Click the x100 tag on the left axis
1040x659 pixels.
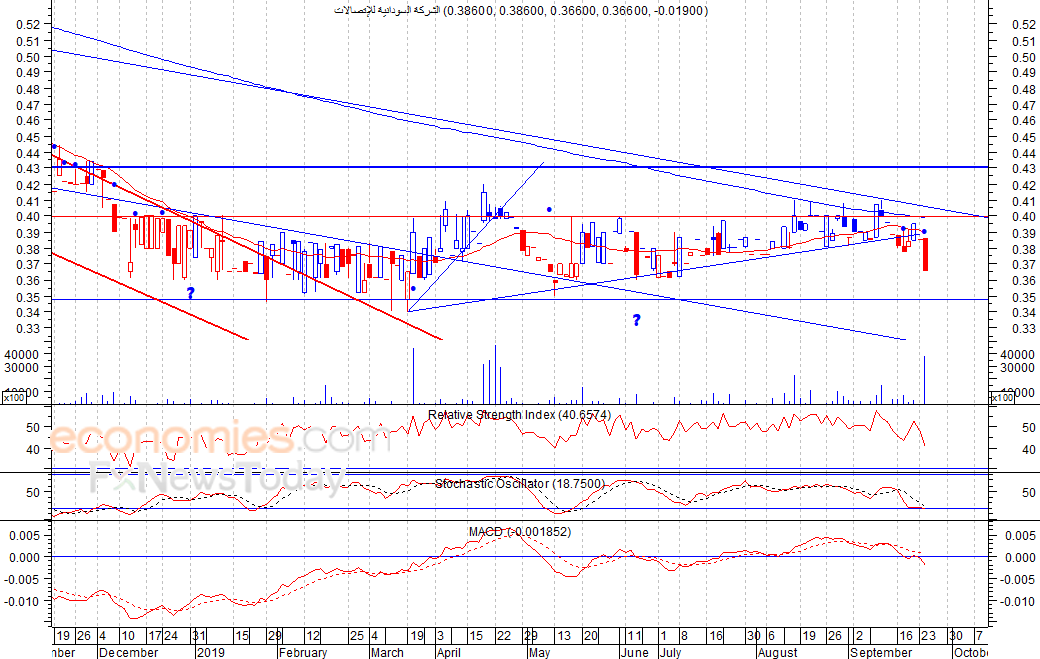13,398
